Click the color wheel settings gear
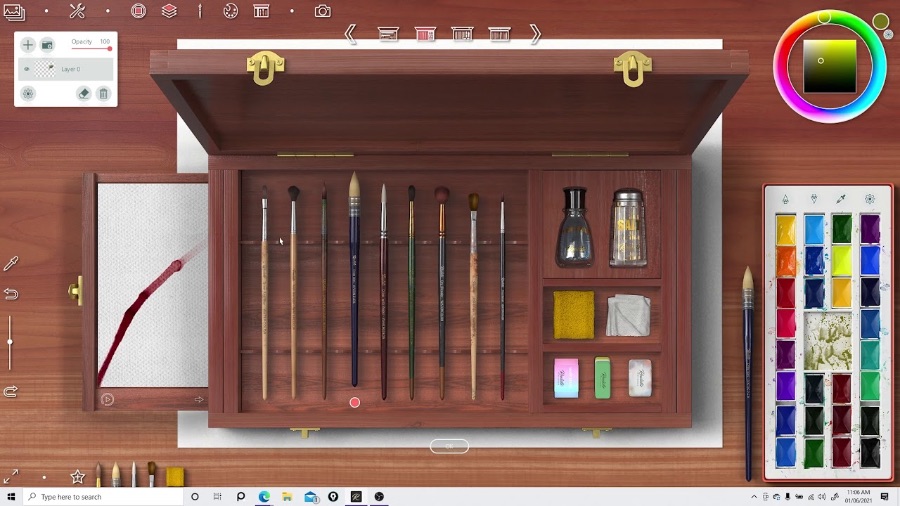This screenshot has width=900, height=506. click(888, 35)
